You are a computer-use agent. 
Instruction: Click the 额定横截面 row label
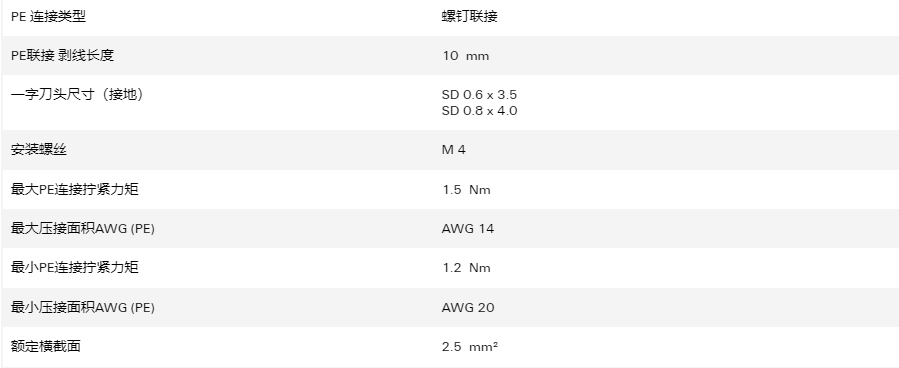[46, 346]
